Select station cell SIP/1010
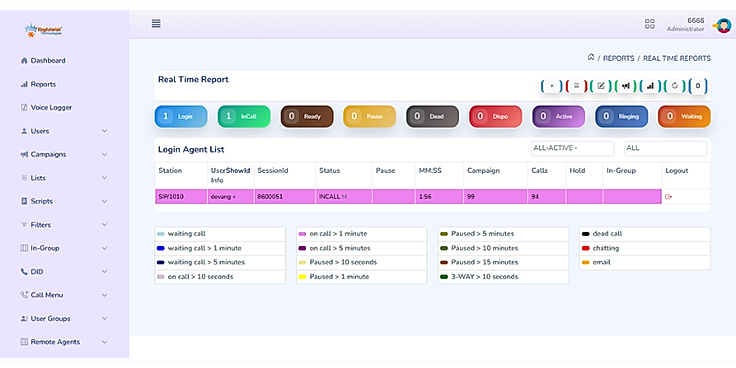This screenshot has width=736, height=368. (x=181, y=197)
